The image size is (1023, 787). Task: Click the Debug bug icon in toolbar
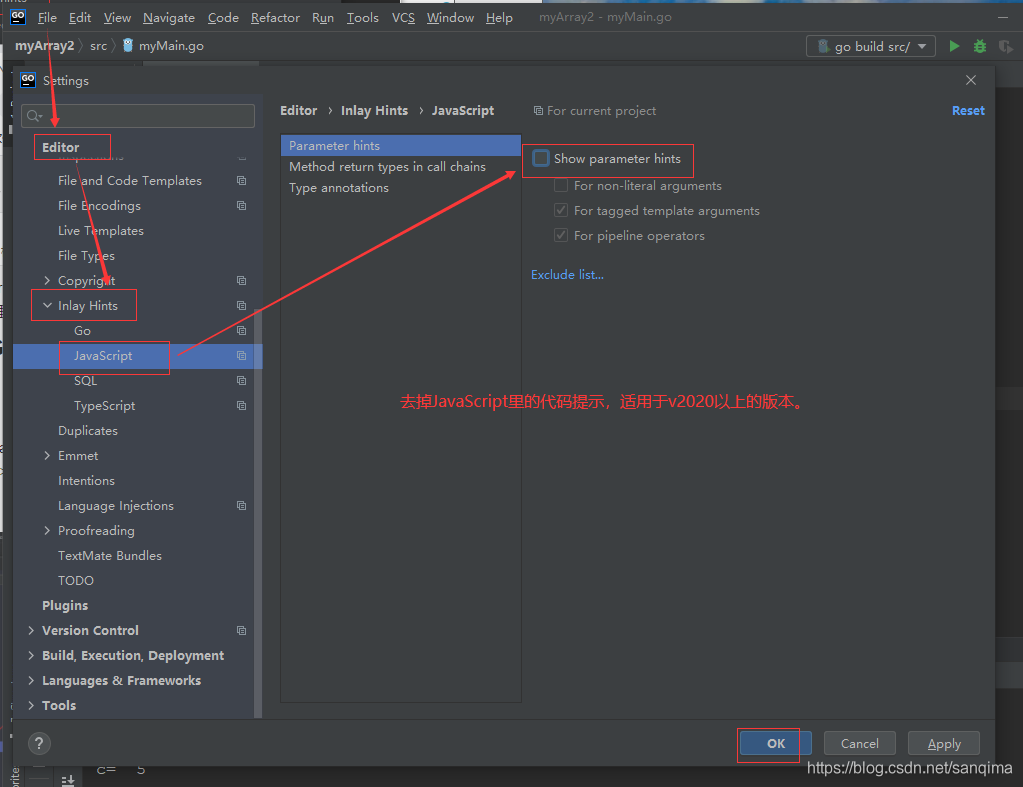tap(980, 46)
